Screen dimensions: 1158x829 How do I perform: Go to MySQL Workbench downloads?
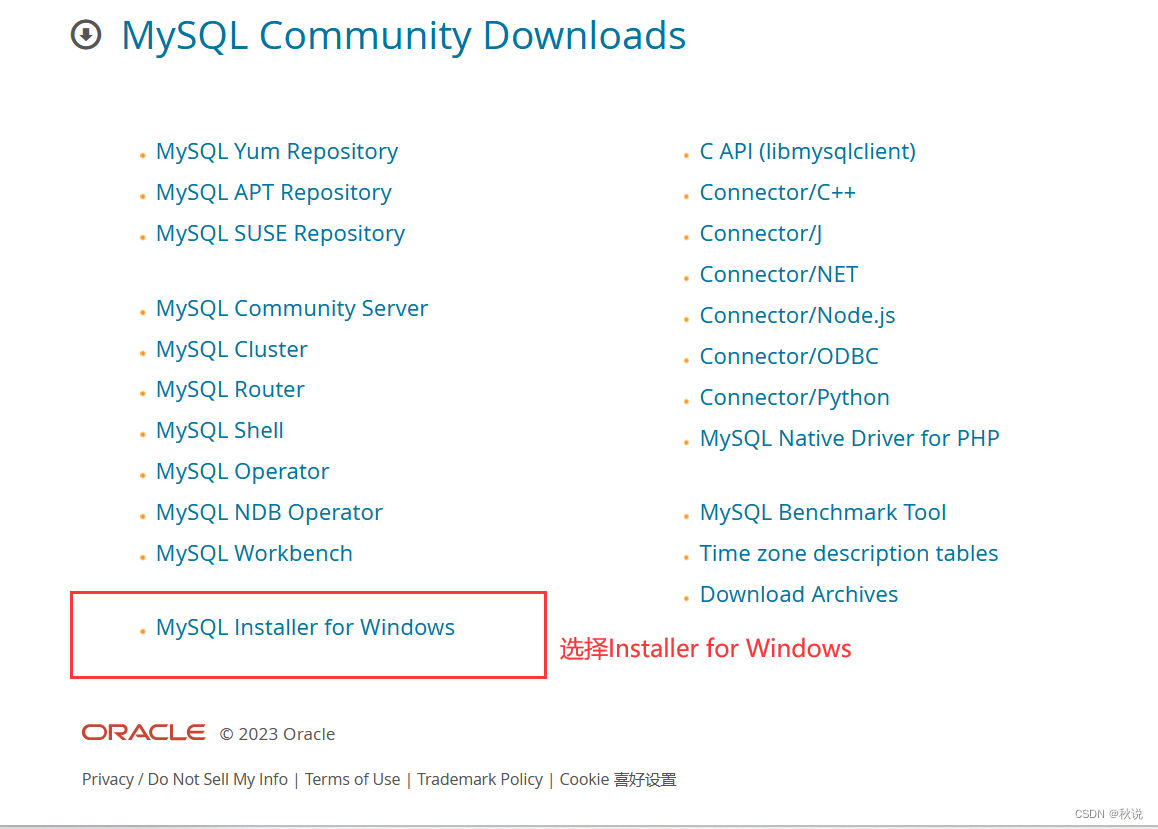[254, 554]
